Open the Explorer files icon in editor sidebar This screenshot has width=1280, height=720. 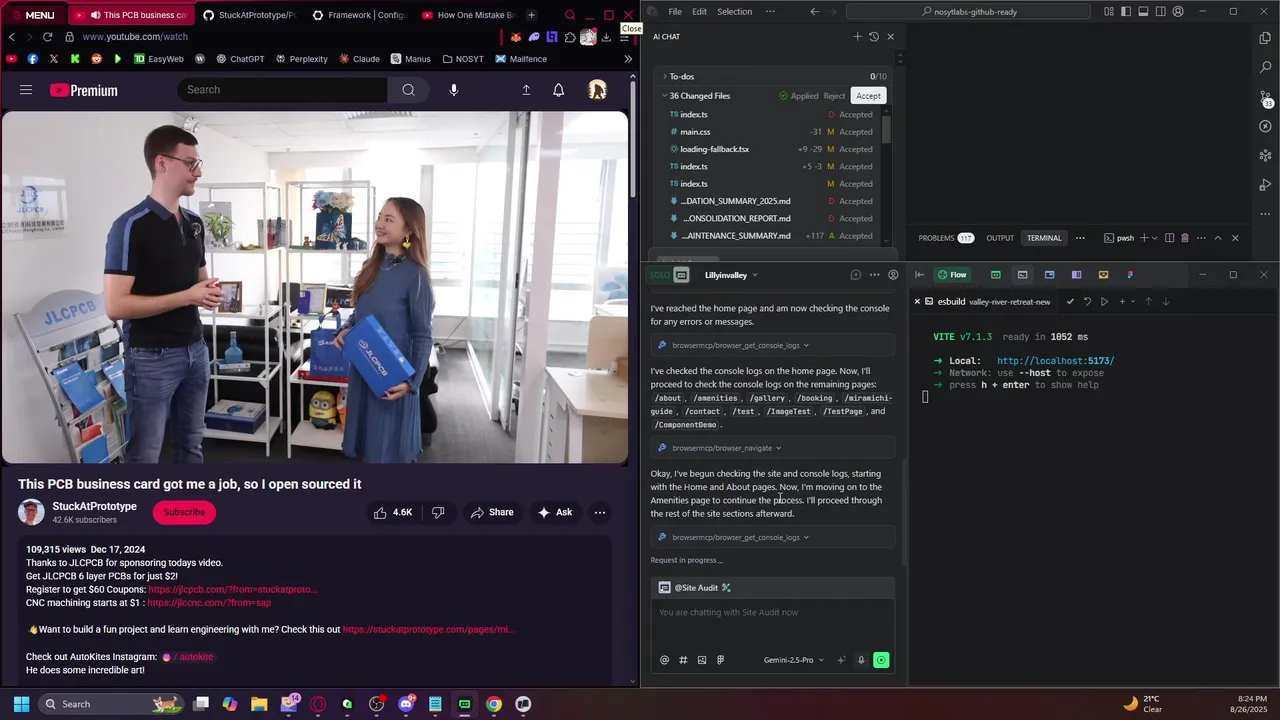click(x=1265, y=38)
